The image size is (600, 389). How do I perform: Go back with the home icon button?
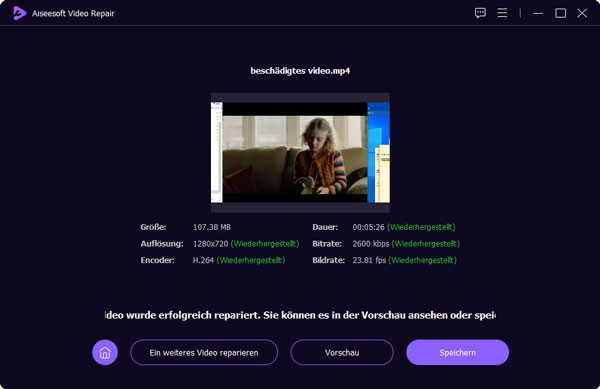point(105,352)
